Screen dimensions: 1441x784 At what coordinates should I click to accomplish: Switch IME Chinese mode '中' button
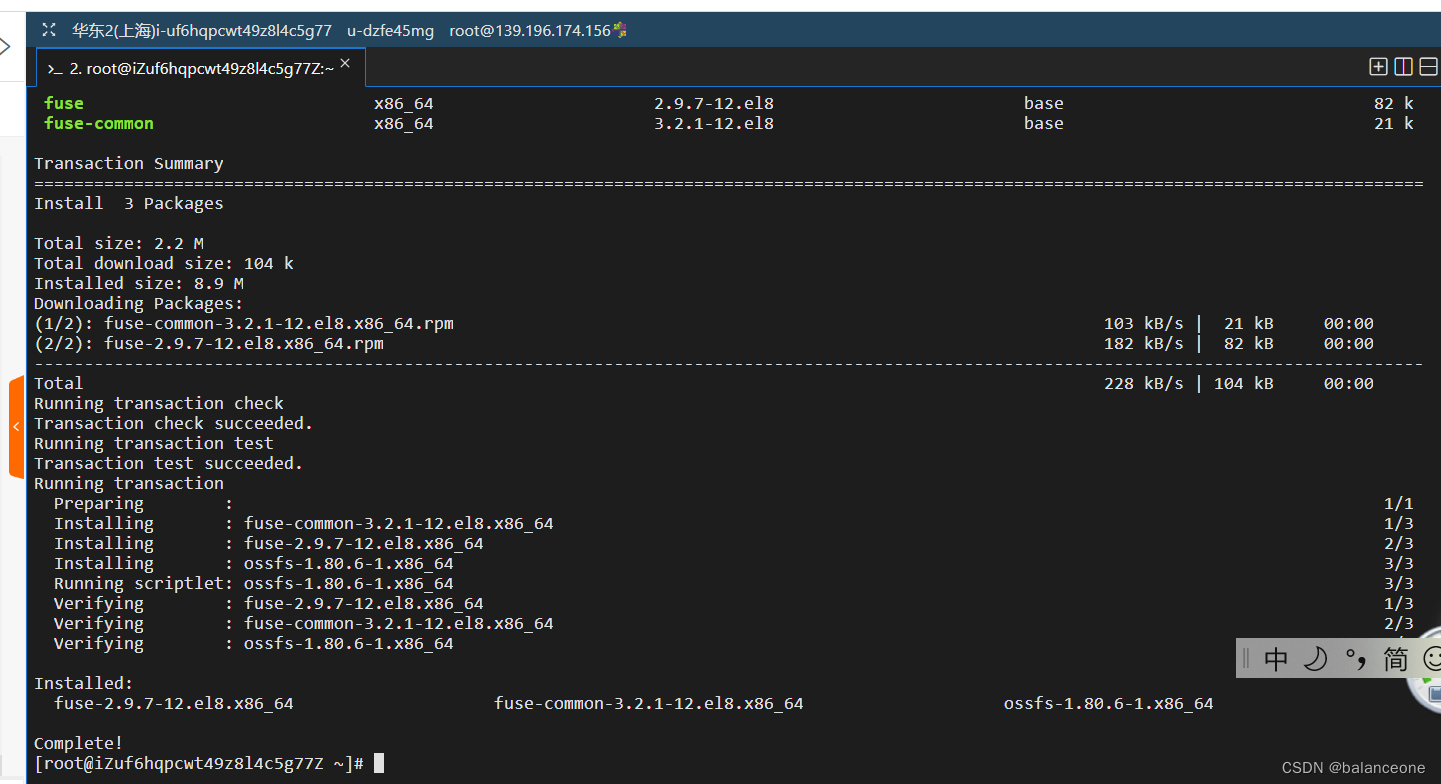coord(1276,659)
